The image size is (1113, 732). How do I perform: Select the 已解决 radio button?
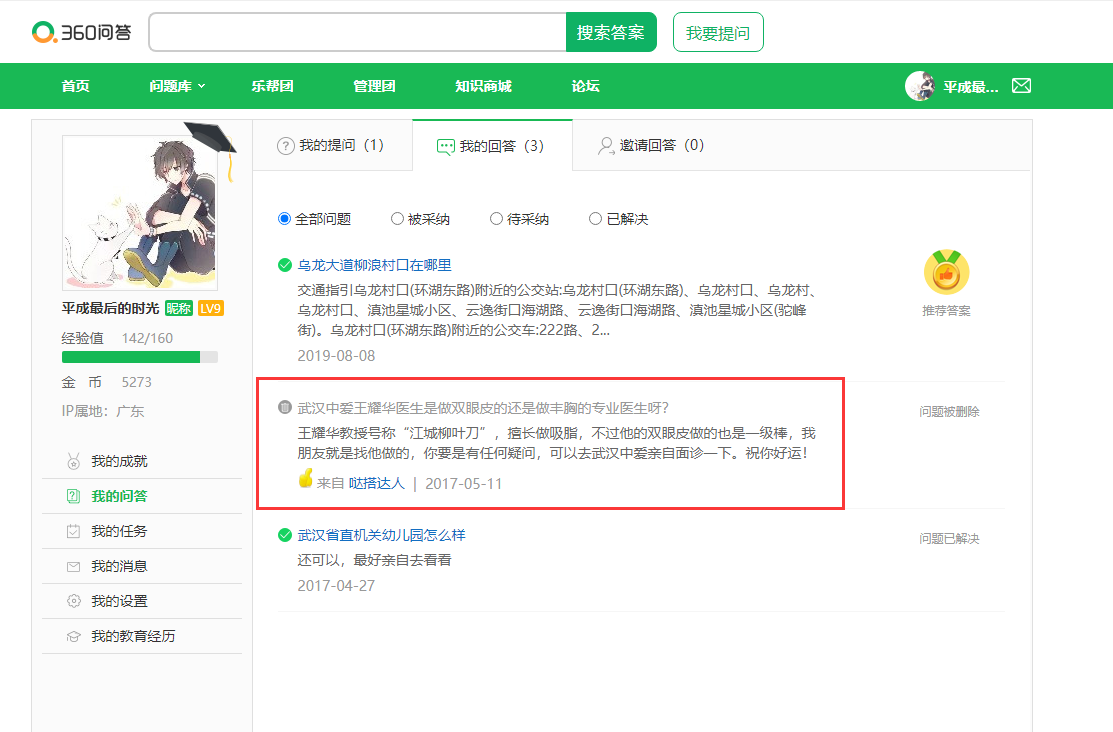pyautogui.click(x=596, y=219)
